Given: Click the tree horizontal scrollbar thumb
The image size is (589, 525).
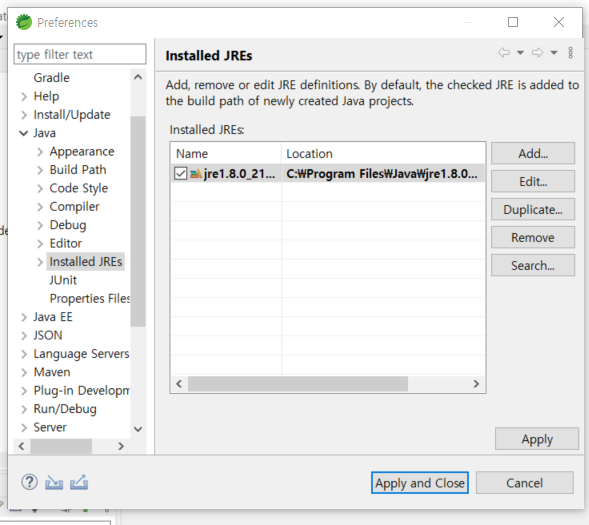Looking at the screenshot, I should (61, 446).
